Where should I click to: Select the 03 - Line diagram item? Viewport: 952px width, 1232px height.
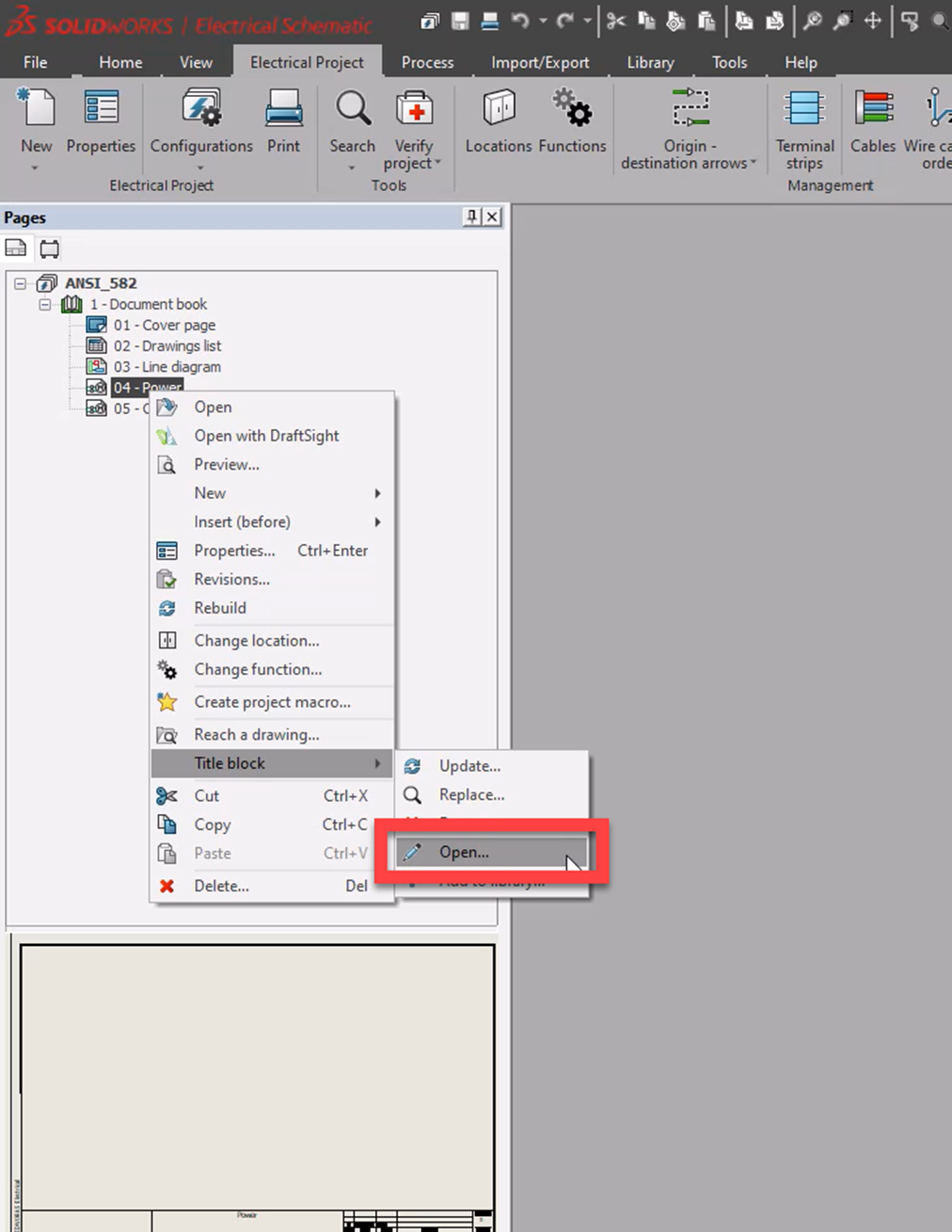[167, 366]
